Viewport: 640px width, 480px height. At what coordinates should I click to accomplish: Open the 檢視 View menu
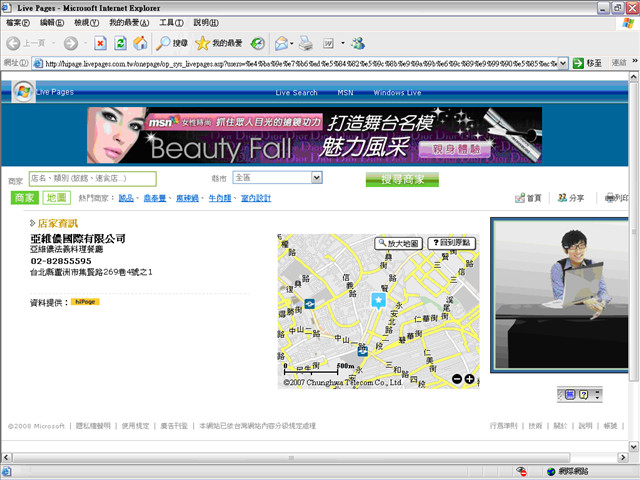tap(87, 23)
